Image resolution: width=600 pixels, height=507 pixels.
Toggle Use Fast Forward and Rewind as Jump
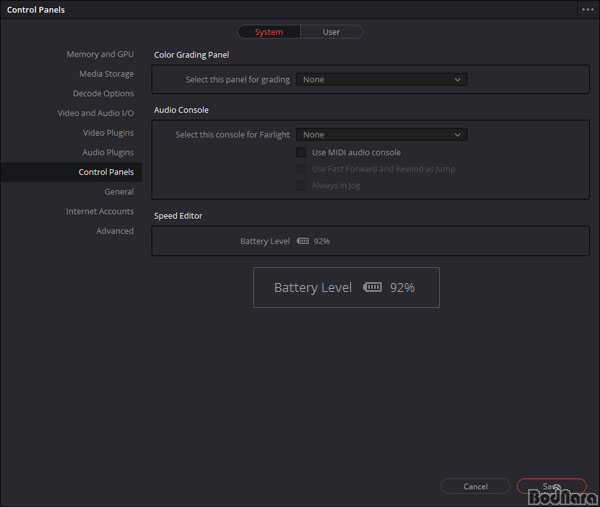(301, 169)
